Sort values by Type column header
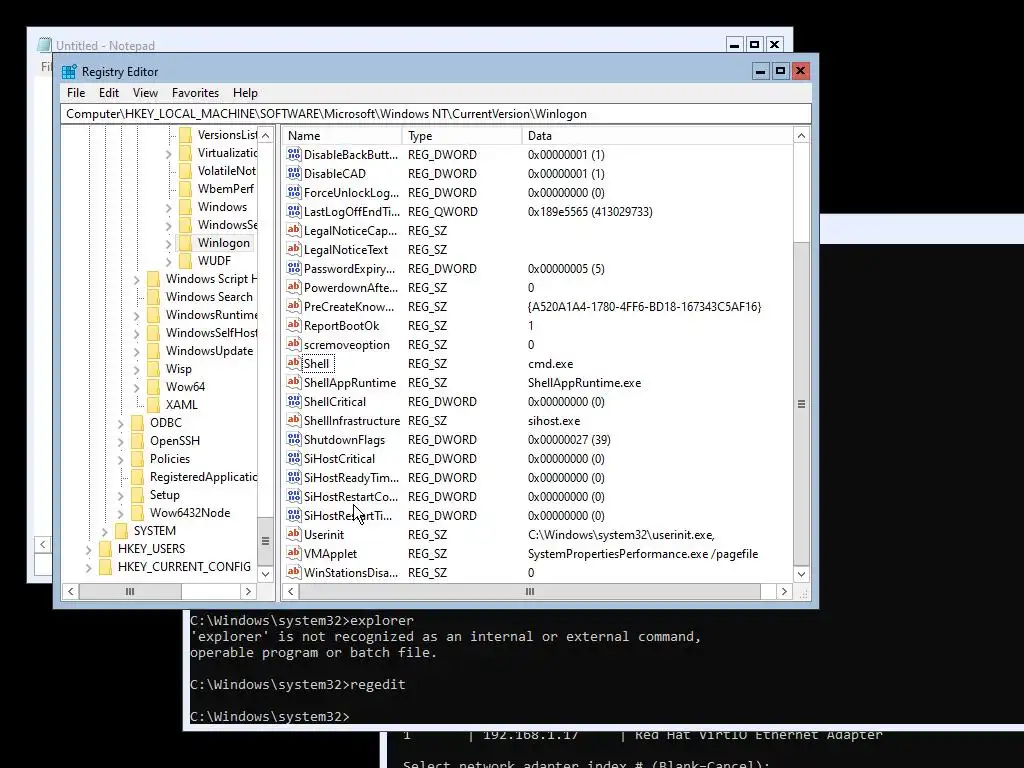 pyautogui.click(x=462, y=135)
